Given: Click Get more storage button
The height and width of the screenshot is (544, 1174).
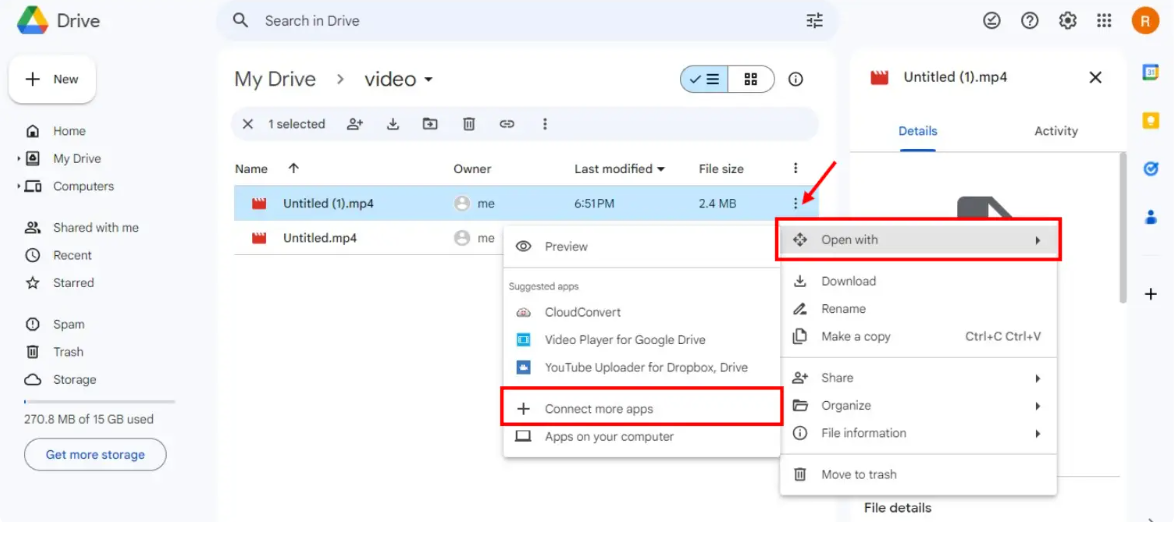Looking at the screenshot, I should pos(95,454).
